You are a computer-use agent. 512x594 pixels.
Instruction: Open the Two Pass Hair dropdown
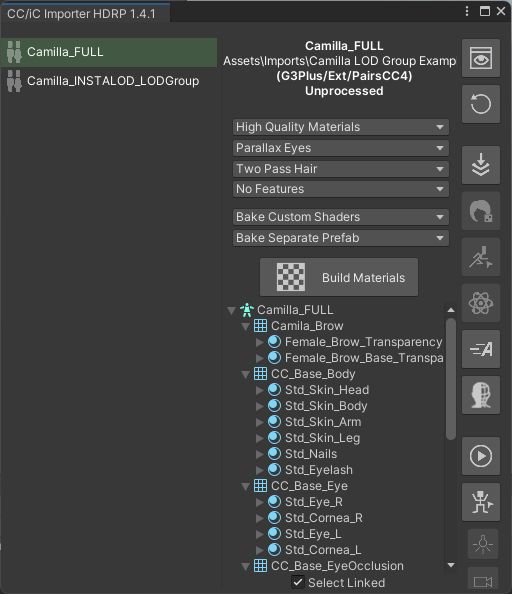coord(340,169)
